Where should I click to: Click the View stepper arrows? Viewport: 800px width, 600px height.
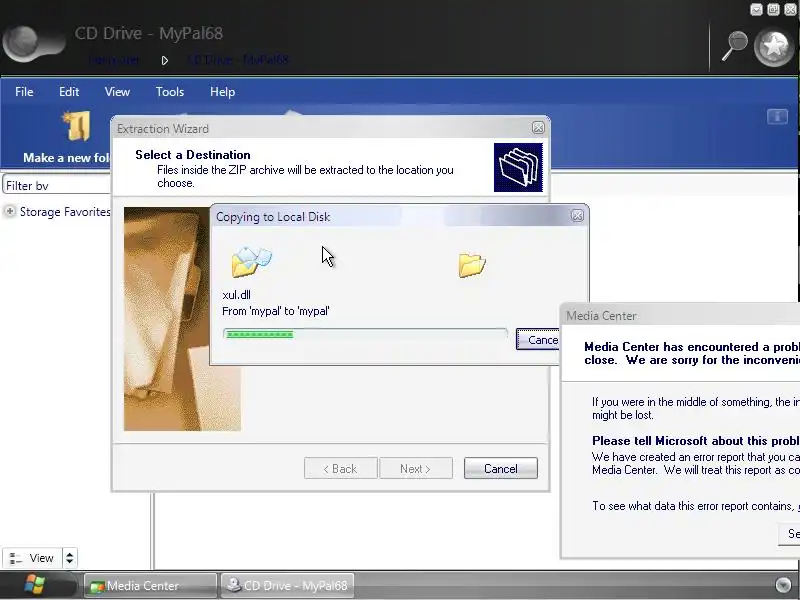(x=69, y=558)
